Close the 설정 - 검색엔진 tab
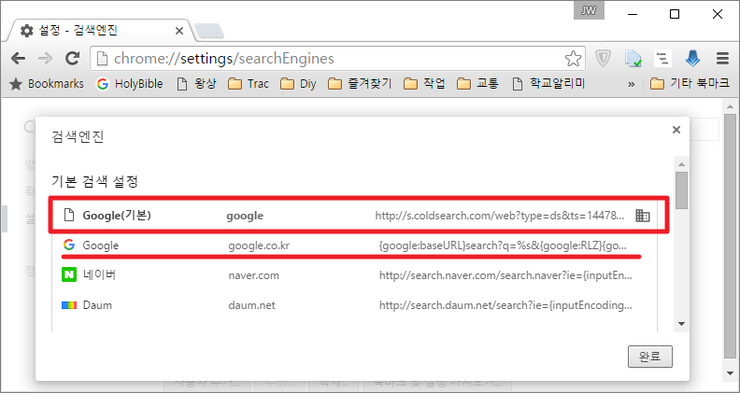 click(x=179, y=31)
